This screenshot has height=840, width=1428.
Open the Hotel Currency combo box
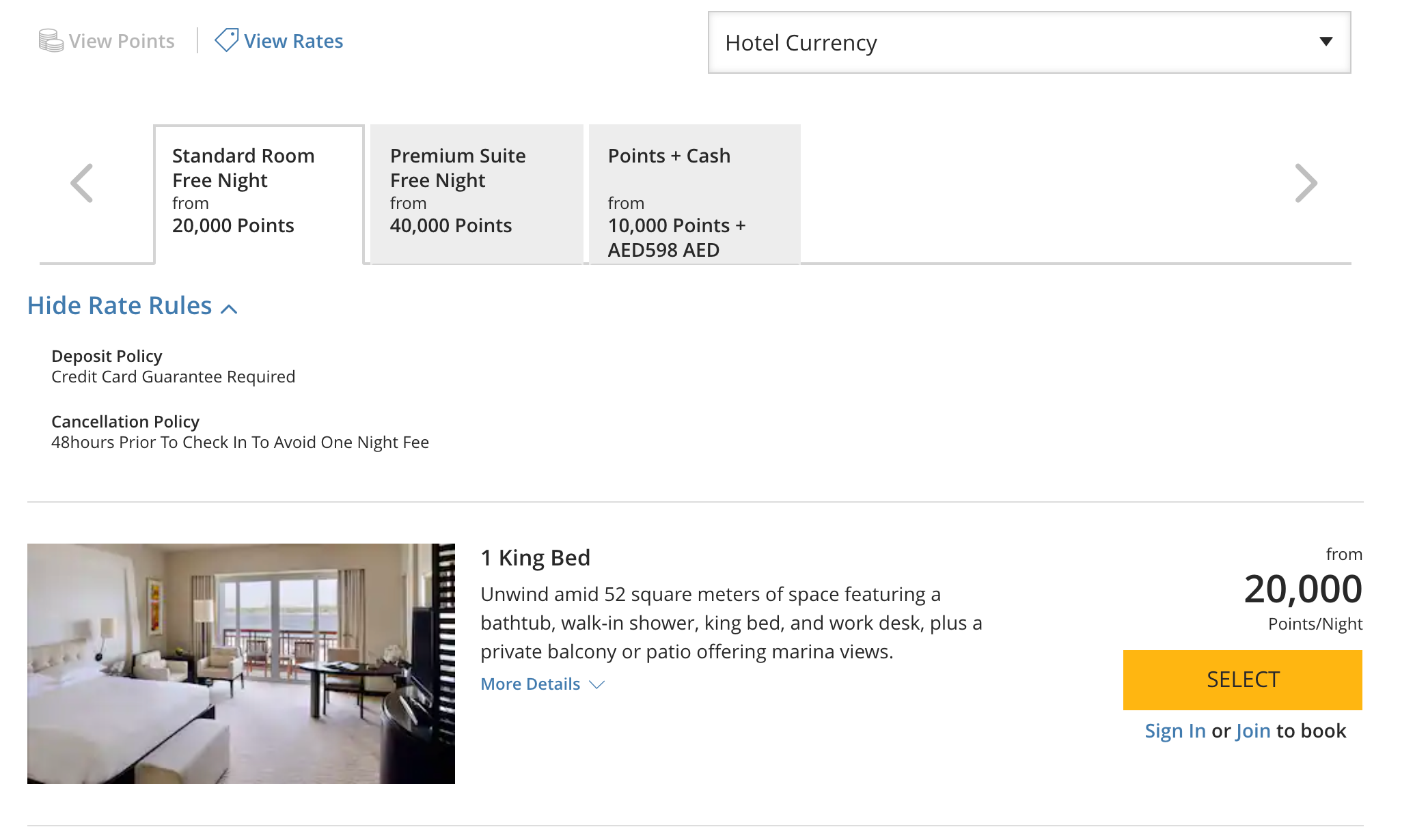point(1028,42)
